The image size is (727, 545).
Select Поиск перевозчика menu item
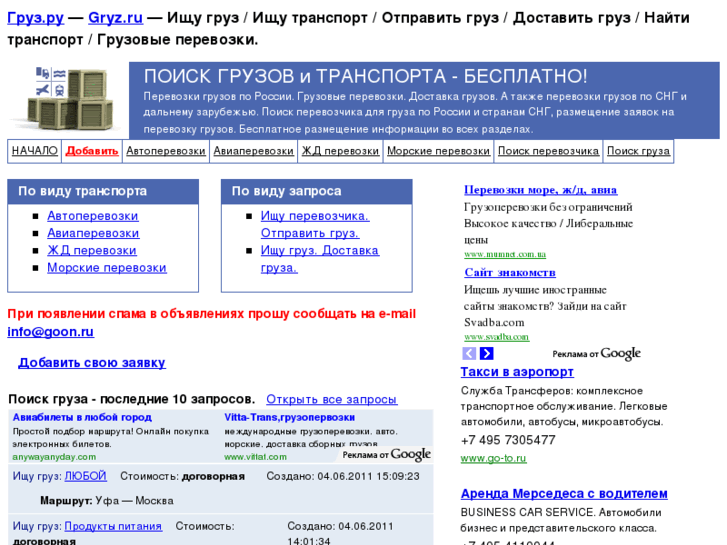click(548, 151)
